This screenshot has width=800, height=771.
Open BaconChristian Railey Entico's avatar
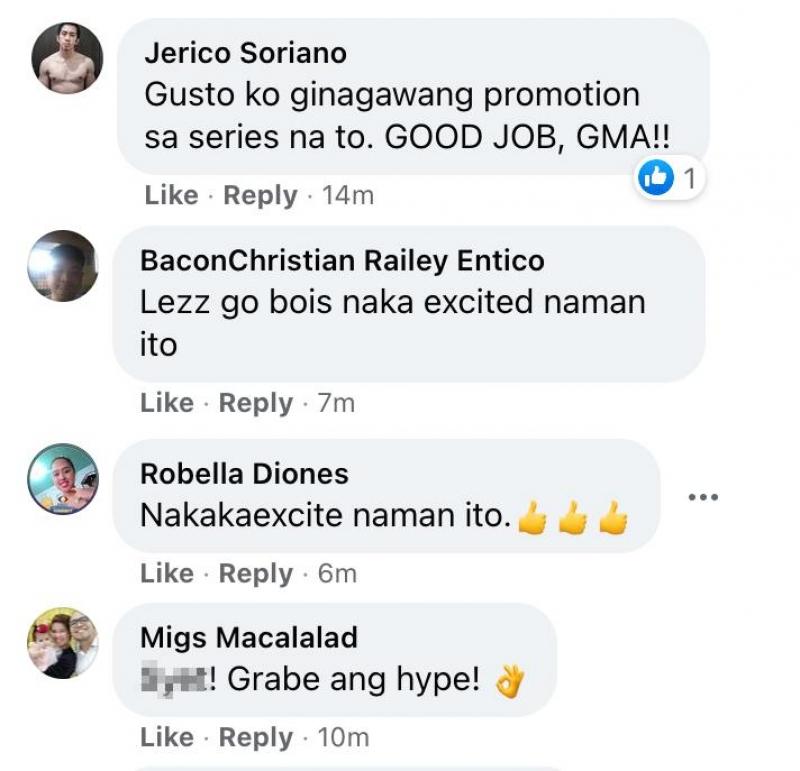pyautogui.click(x=63, y=265)
